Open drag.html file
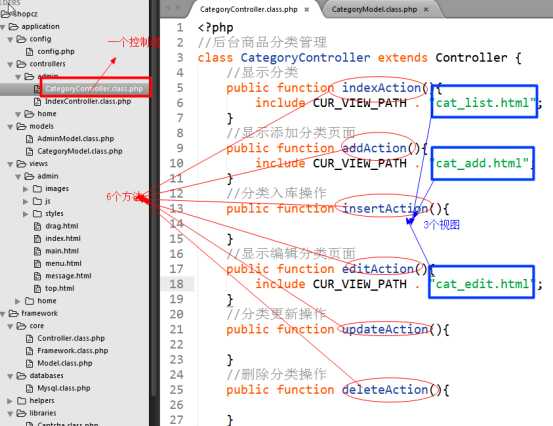553x426 pixels. click(62, 226)
